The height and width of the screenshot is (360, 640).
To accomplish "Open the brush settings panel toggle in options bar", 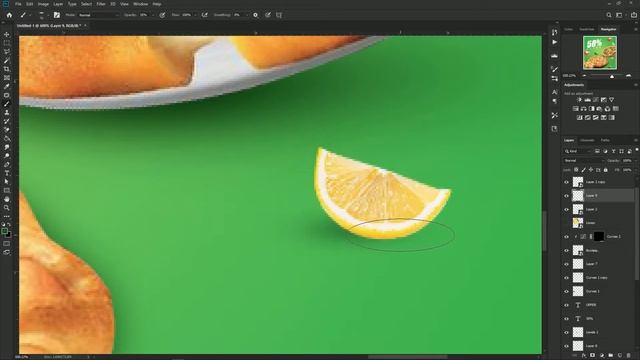I will pos(57,15).
